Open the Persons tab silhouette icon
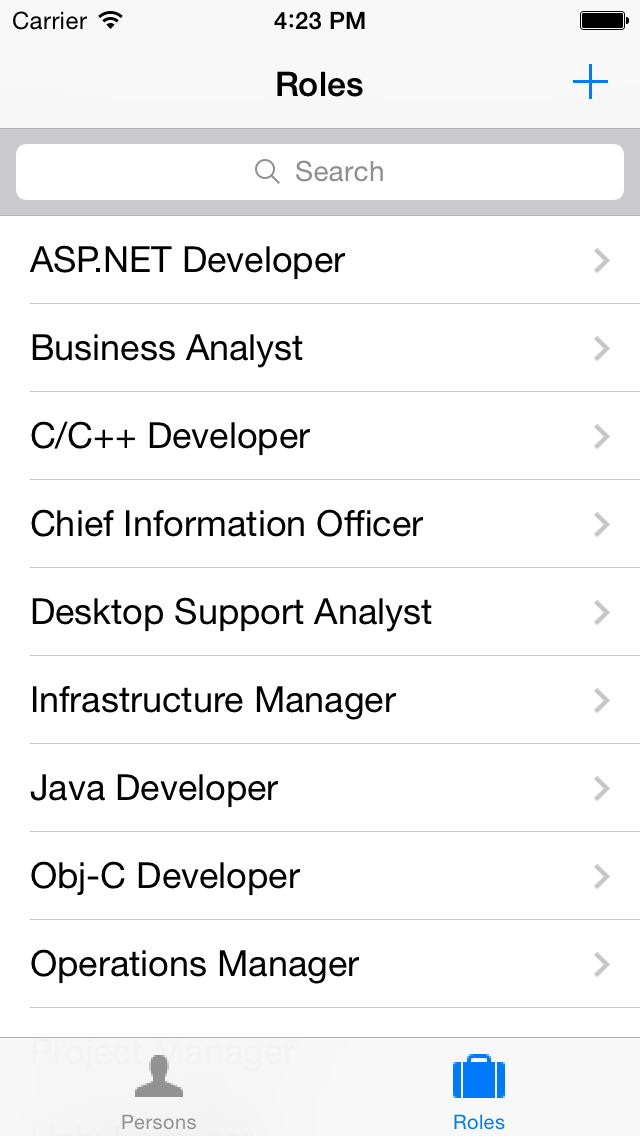The width and height of the screenshot is (640, 1136). [159, 1077]
